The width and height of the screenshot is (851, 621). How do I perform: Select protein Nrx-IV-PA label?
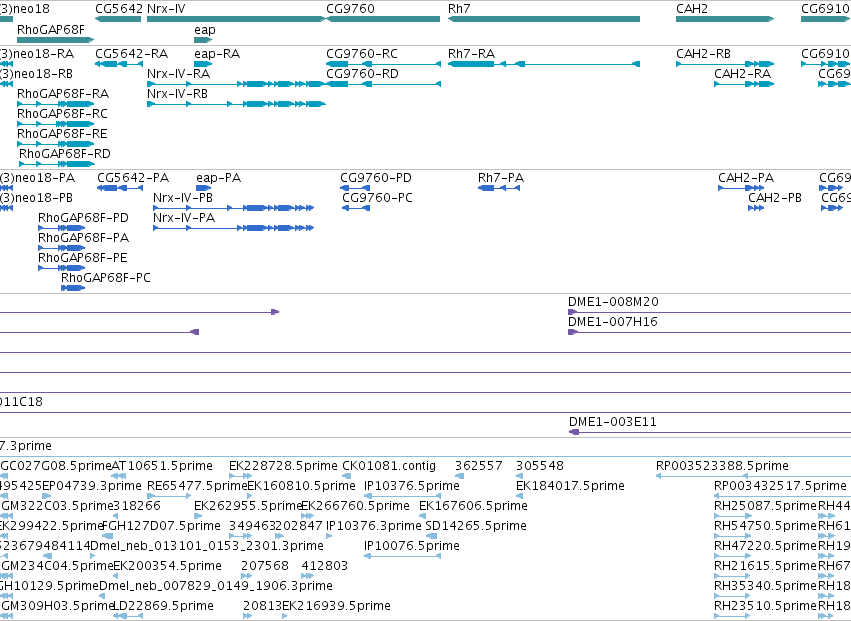pos(184,218)
